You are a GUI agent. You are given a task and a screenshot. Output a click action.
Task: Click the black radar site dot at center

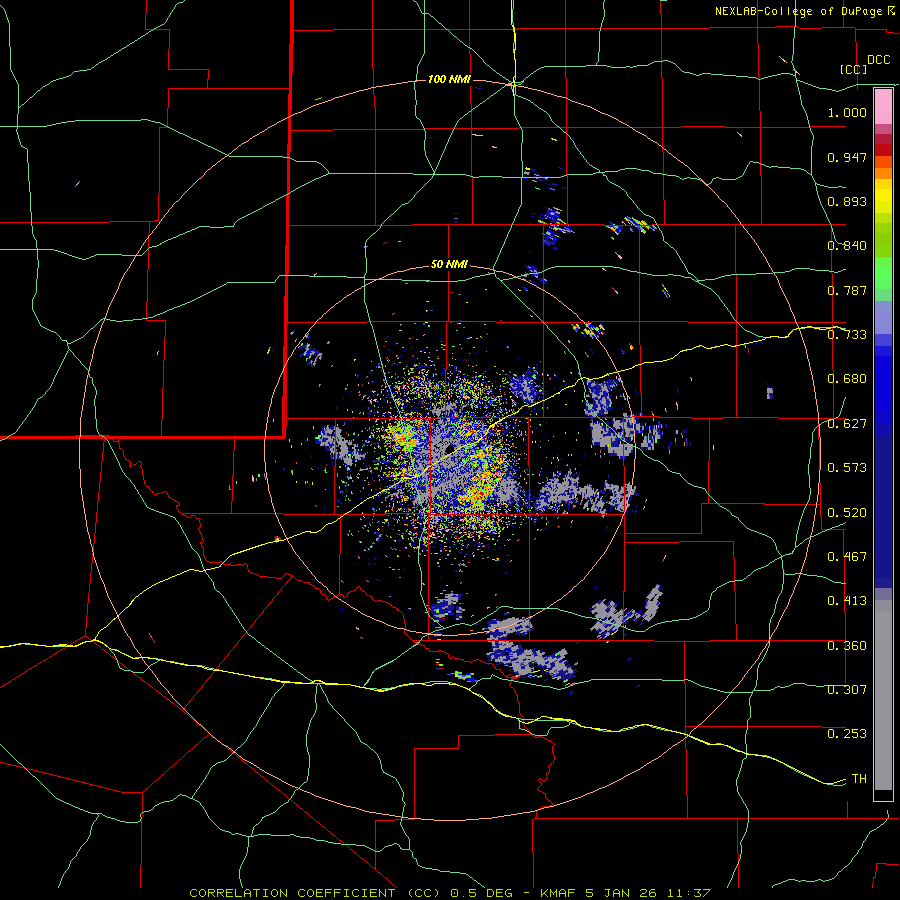click(x=449, y=448)
